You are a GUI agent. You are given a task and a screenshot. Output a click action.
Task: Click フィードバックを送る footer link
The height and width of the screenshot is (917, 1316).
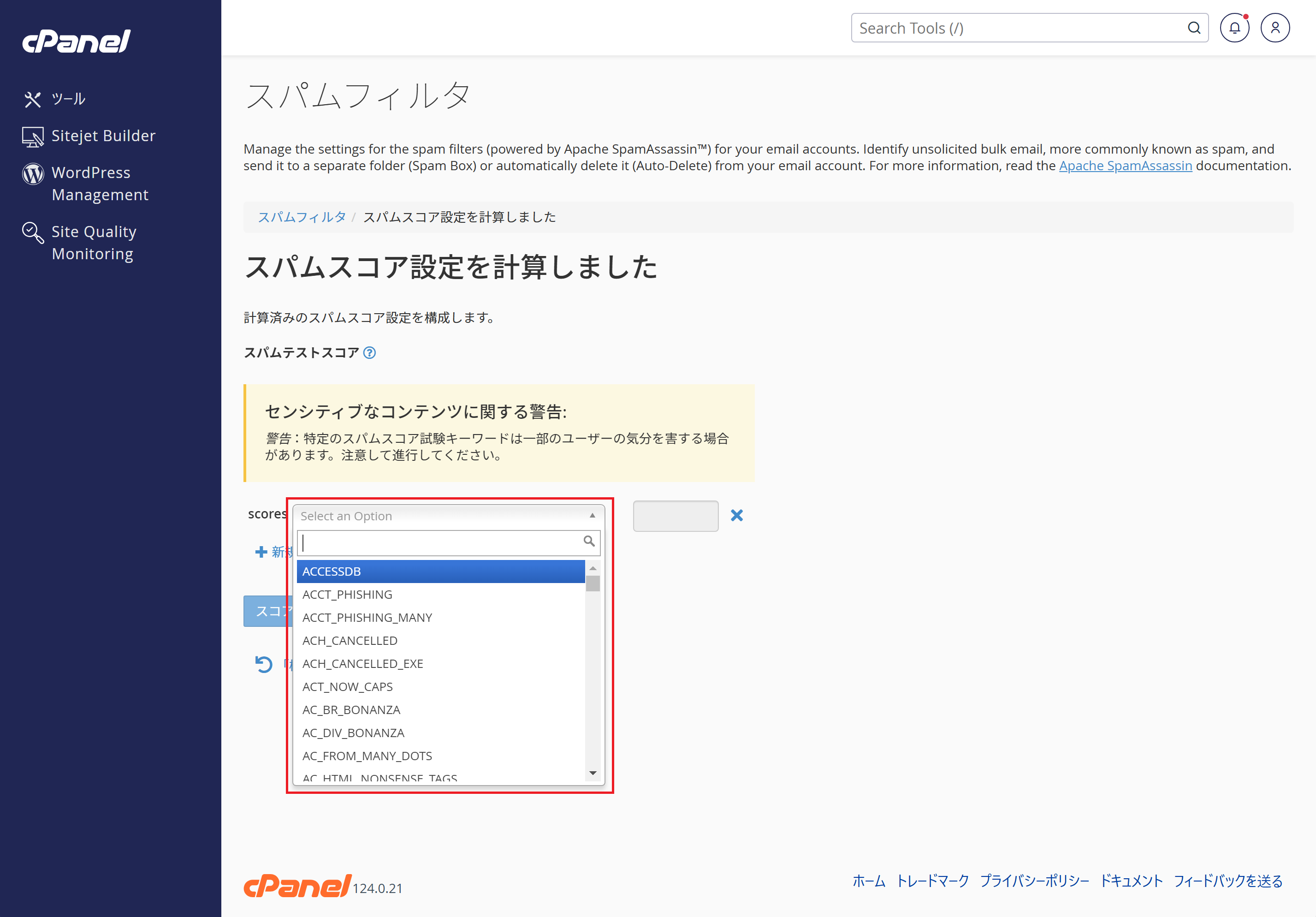pos(1228,881)
